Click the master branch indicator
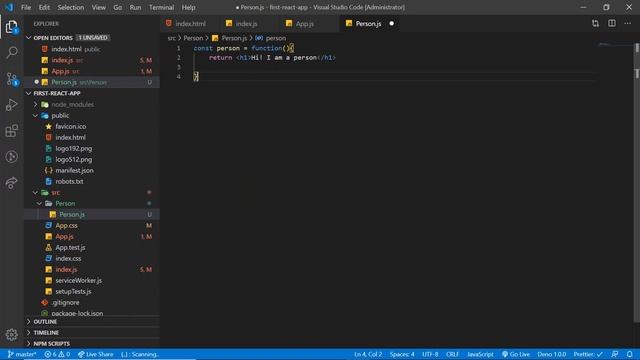Viewport: 640px width, 360px height. [x=22, y=354]
